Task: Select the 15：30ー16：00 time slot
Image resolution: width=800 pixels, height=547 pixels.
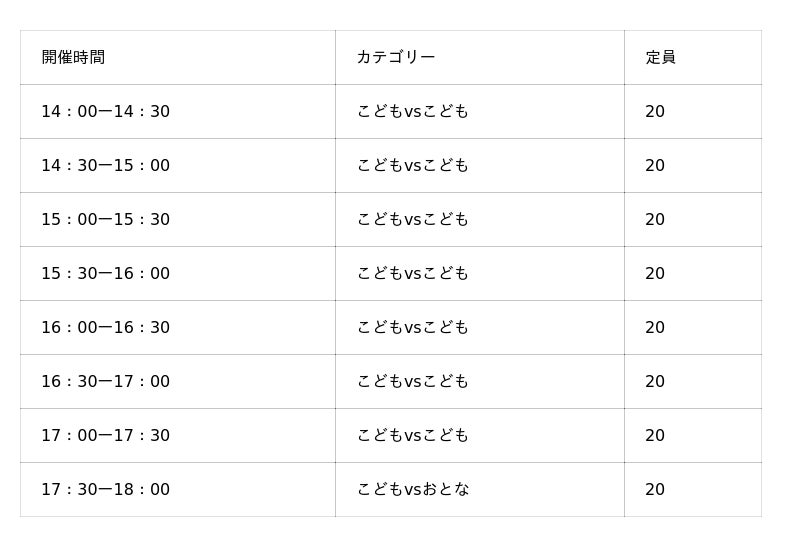Action: coord(105,274)
